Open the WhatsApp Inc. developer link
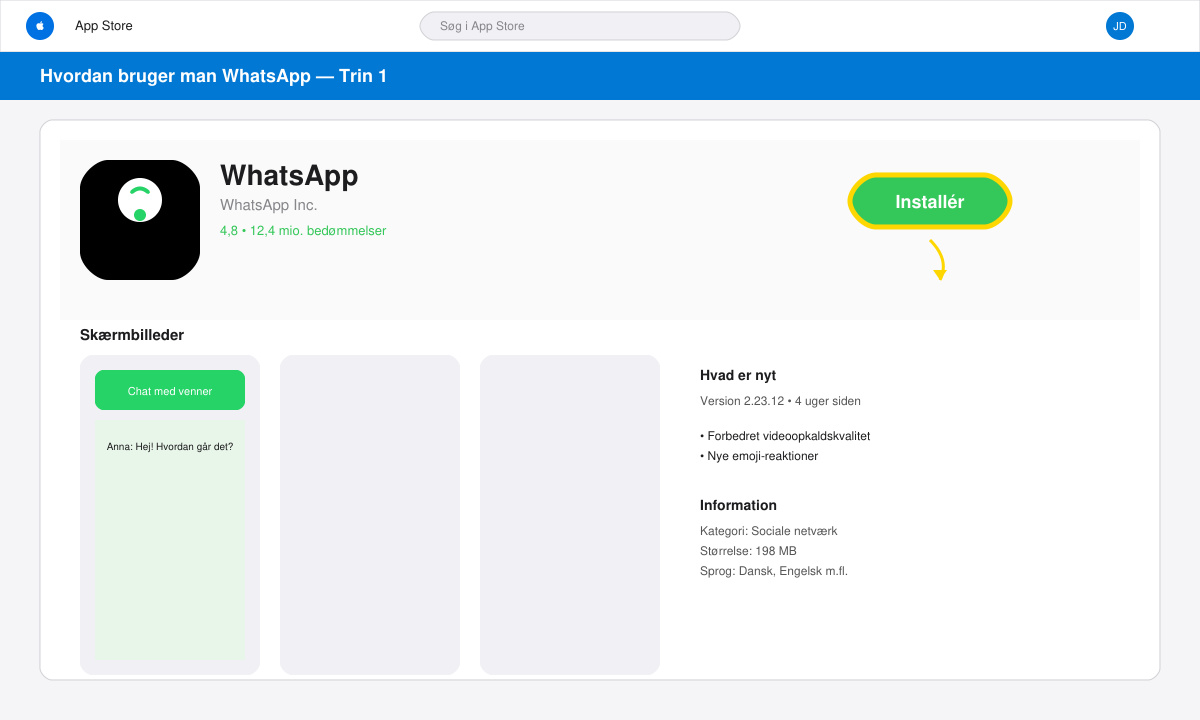 [268, 205]
